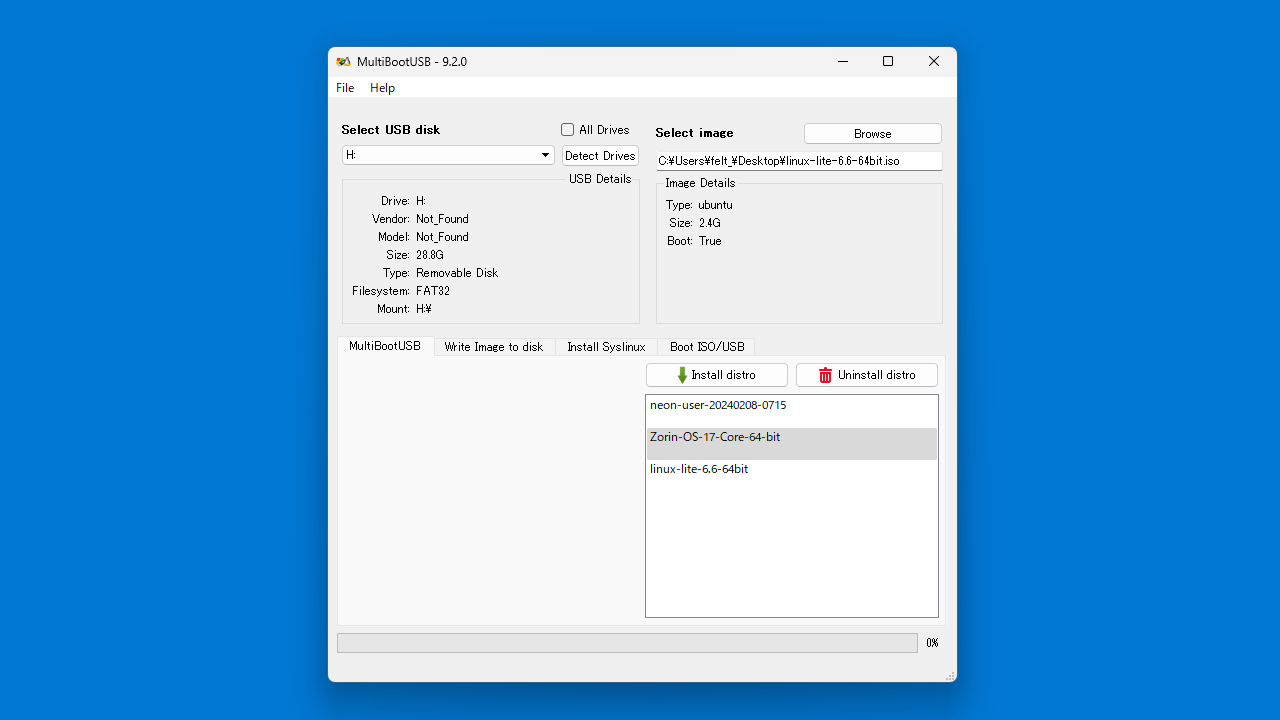Select Zorin-OS-17-Core-64-bit in distro list
This screenshot has height=720, width=1280.
point(791,443)
